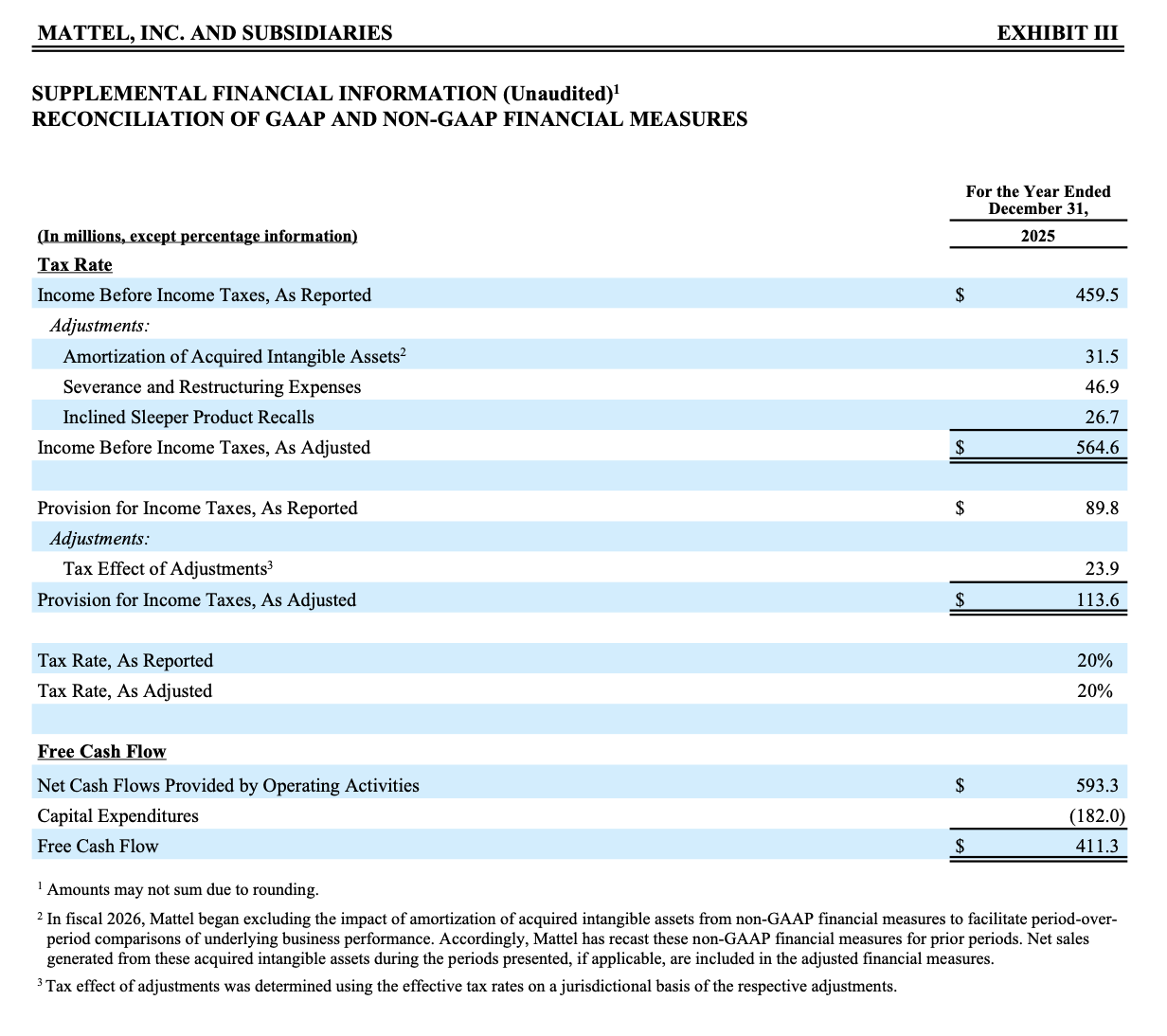Click the 'MATTEL, INC. AND SUBSIDIARIES' header

pos(214,33)
